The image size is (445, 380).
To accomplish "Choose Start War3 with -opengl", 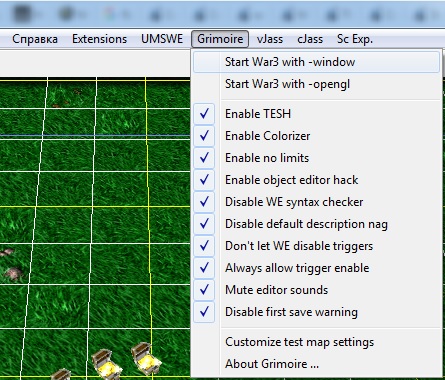I will (x=316, y=84).
